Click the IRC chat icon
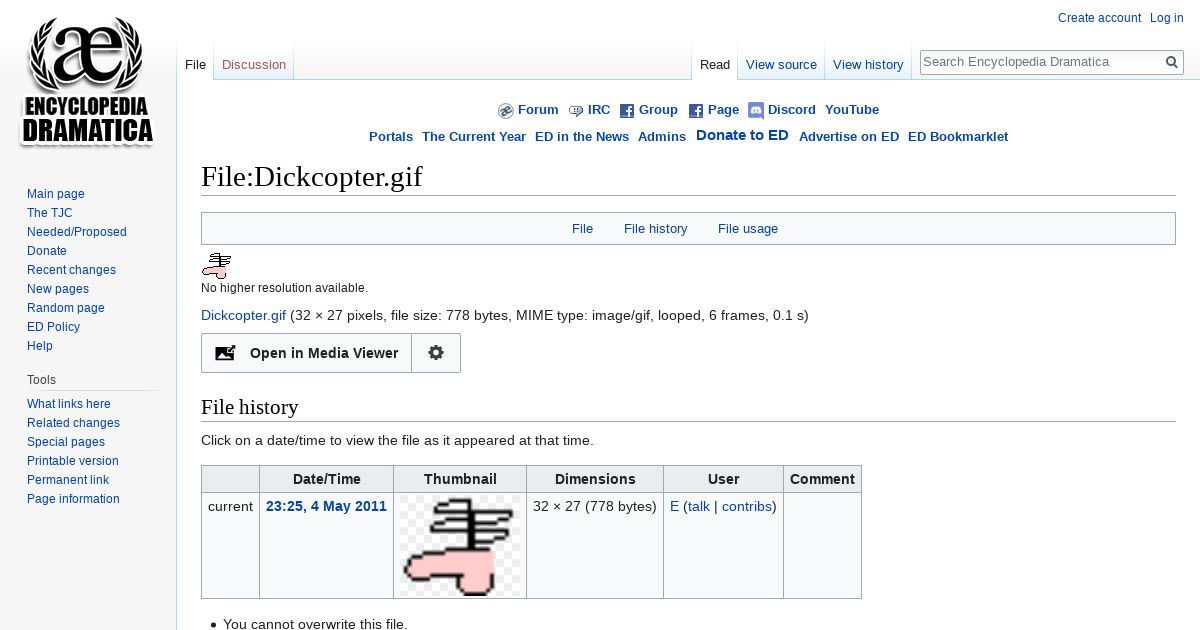This screenshot has height=630, width=1200. click(x=576, y=111)
